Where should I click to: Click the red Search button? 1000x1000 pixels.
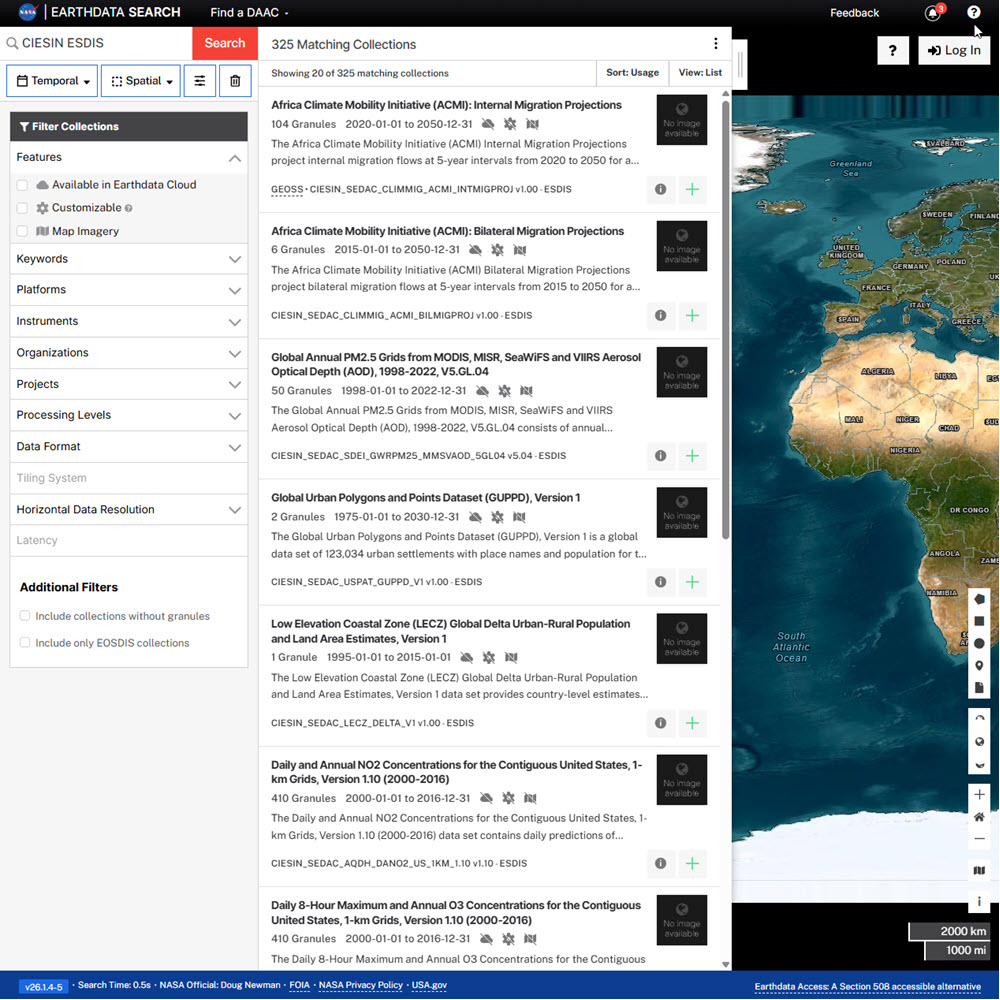224,43
